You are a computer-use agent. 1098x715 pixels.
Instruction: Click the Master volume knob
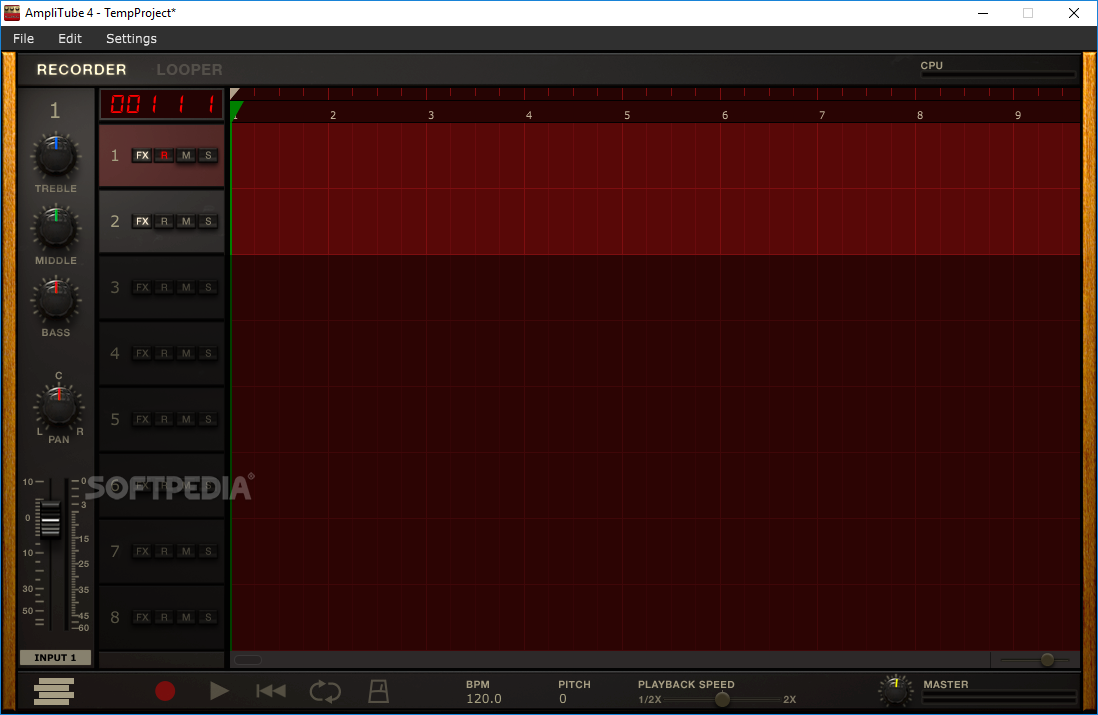[896, 691]
